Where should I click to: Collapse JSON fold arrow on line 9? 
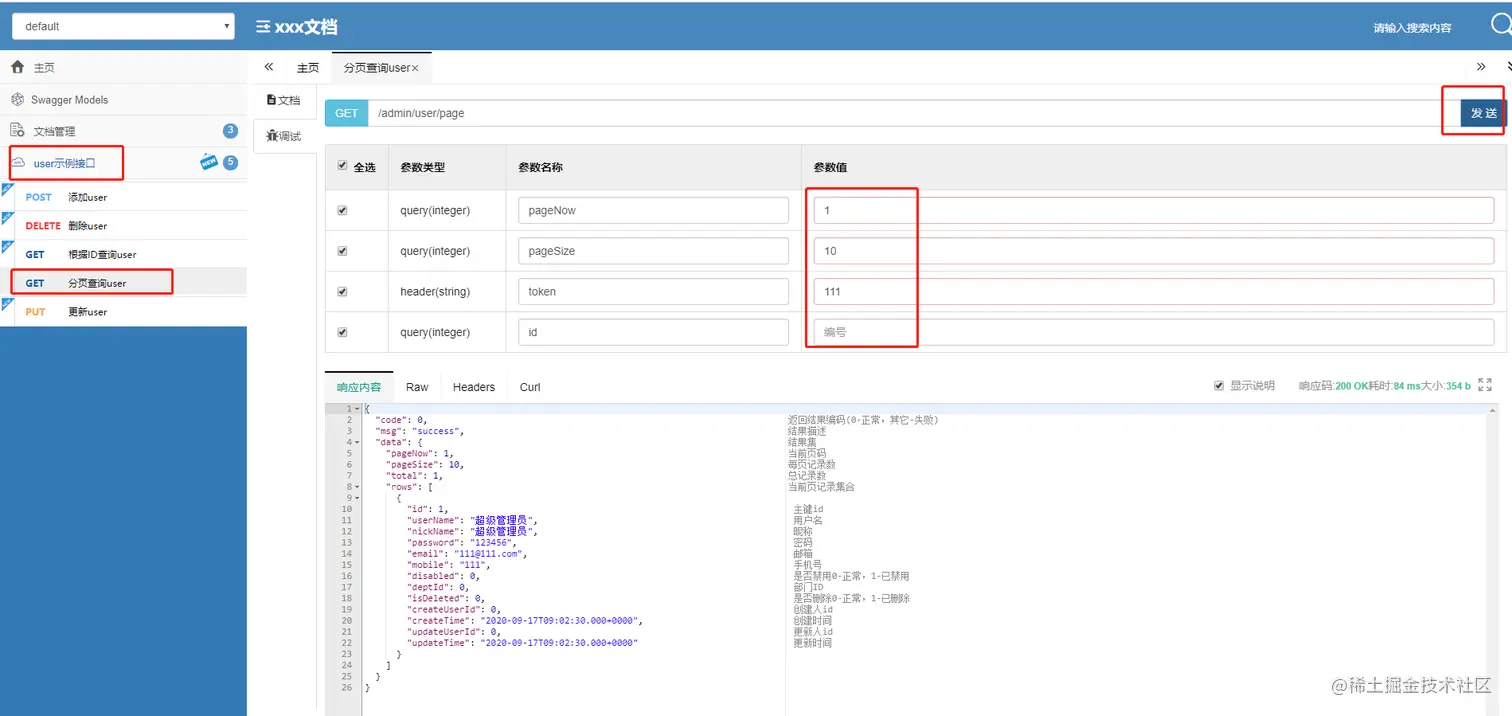point(358,498)
